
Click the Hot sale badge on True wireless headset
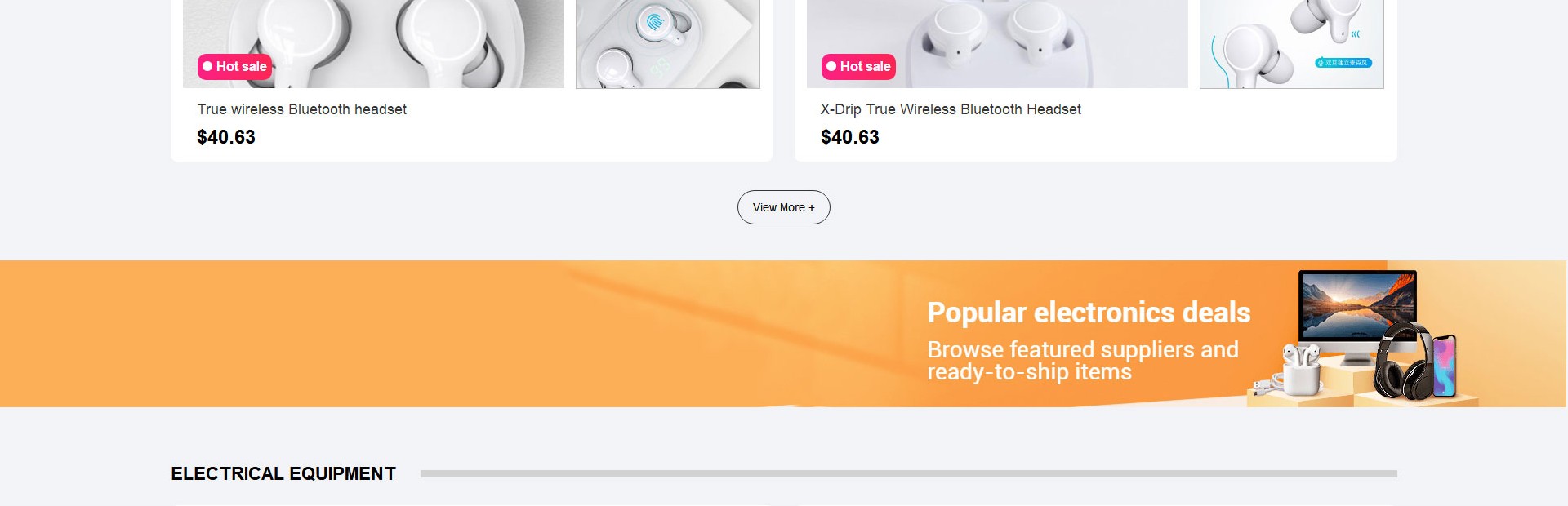234,67
